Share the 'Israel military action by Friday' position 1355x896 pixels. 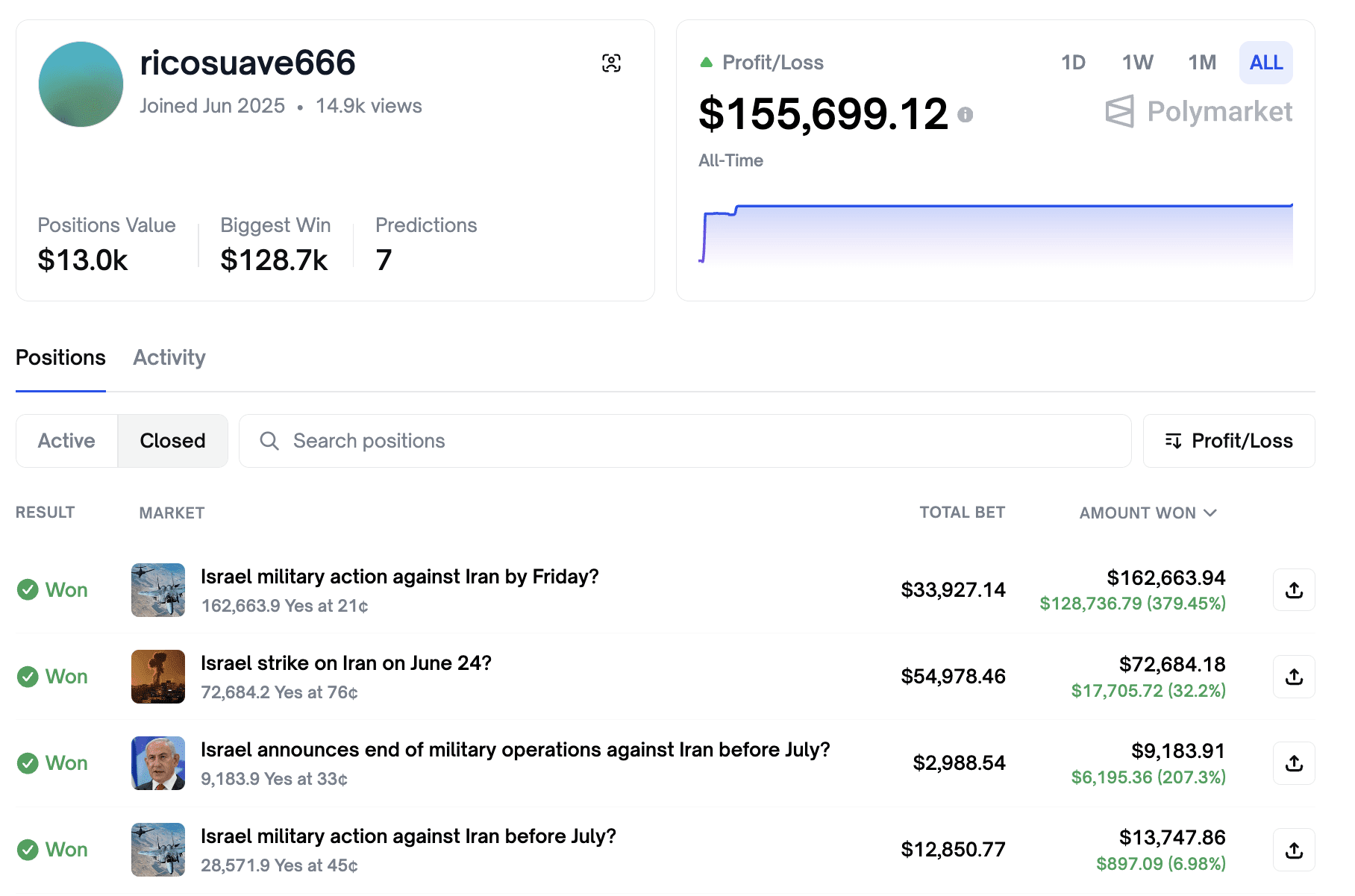(1293, 590)
